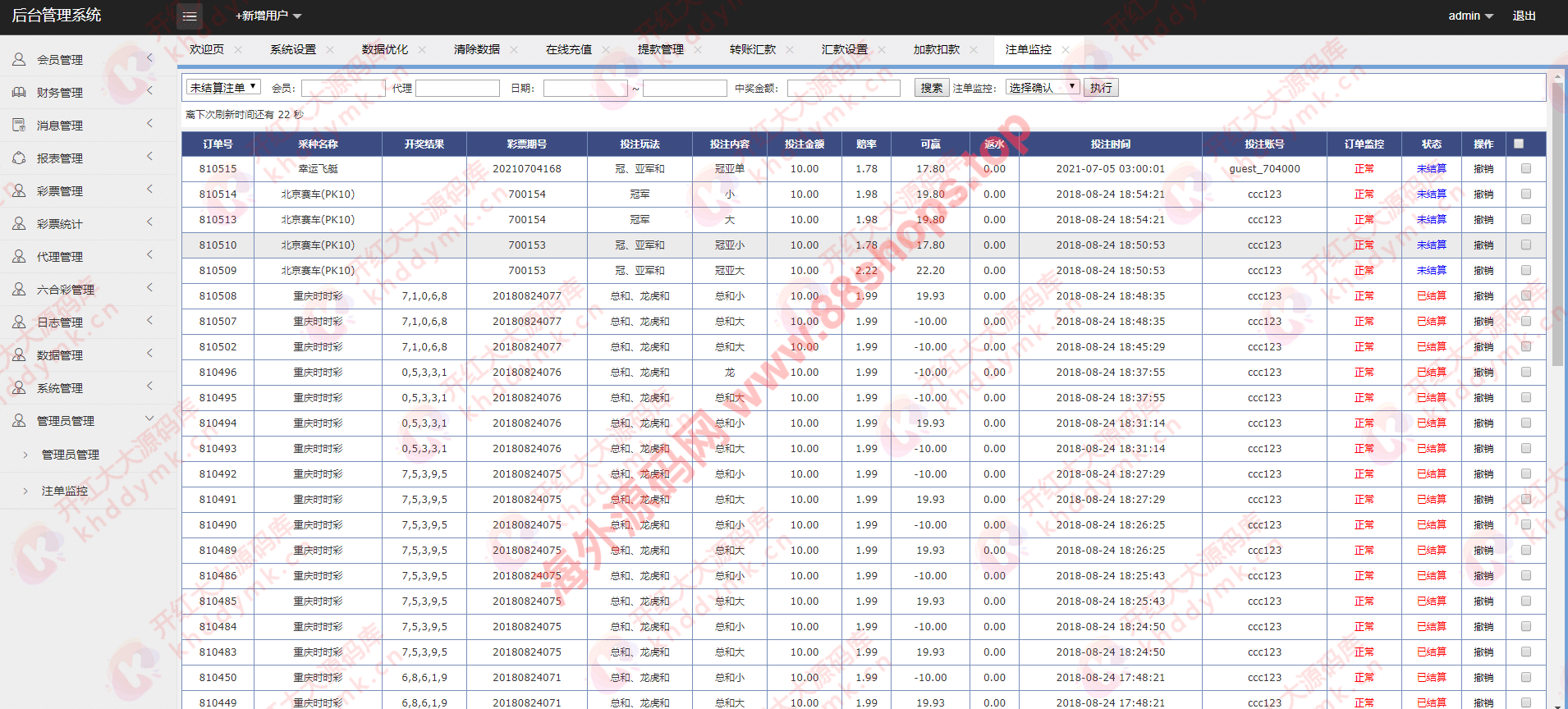Open the 选择确认 monitoring dropdown
Screen dimensions: 1568x709
click(1042, 88)
